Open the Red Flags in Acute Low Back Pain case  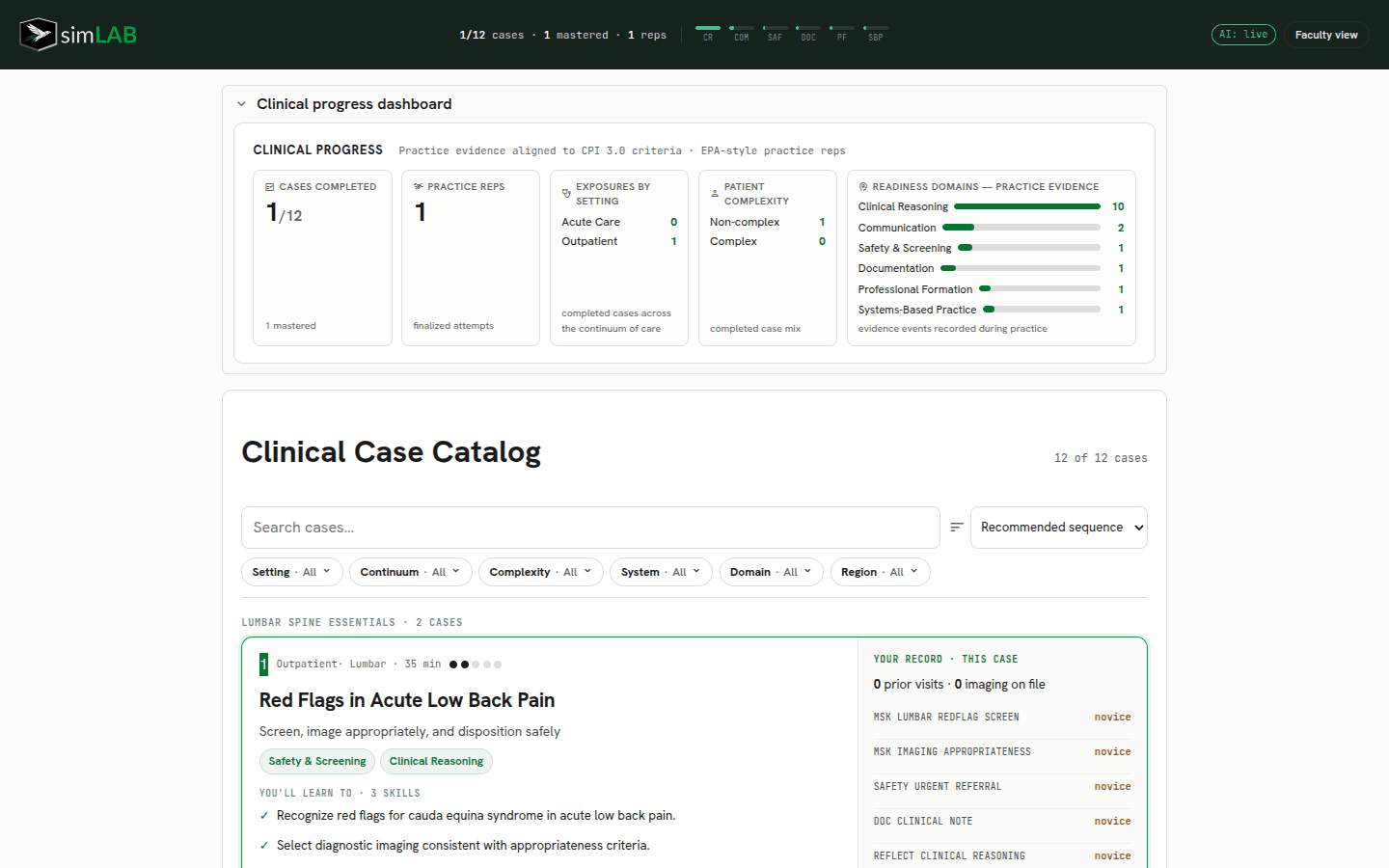click(407, 700)
